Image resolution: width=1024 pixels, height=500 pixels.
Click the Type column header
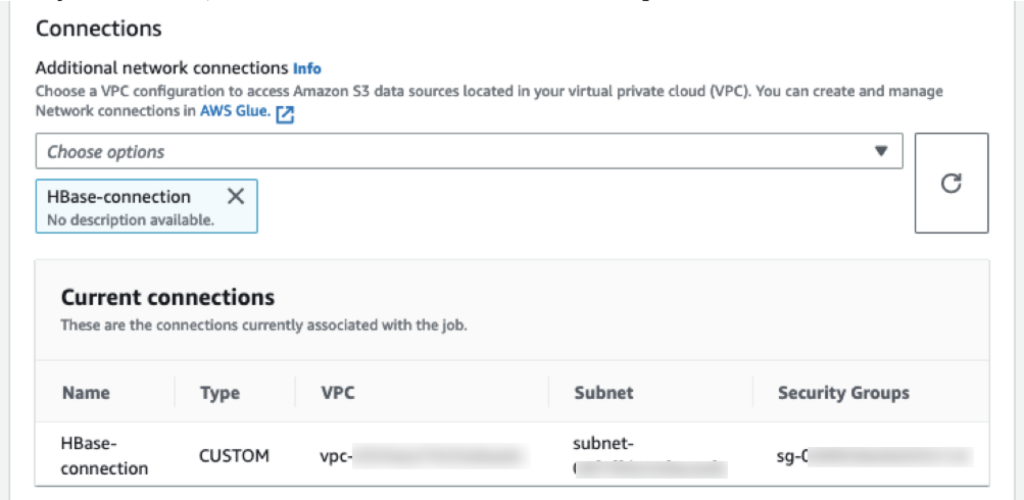(220, 393)
